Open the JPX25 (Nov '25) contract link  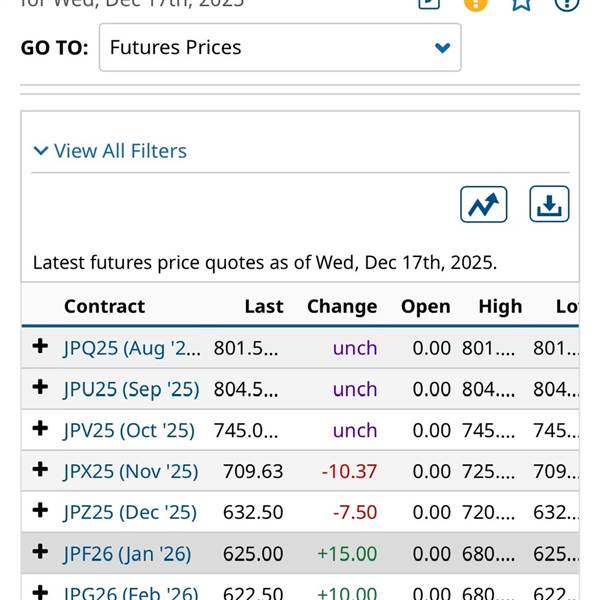click(131, 470)
